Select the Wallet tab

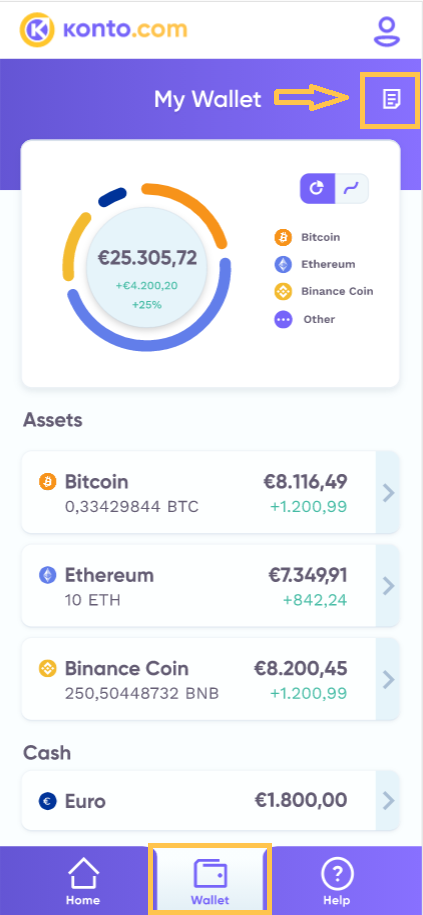coord(210,880)
